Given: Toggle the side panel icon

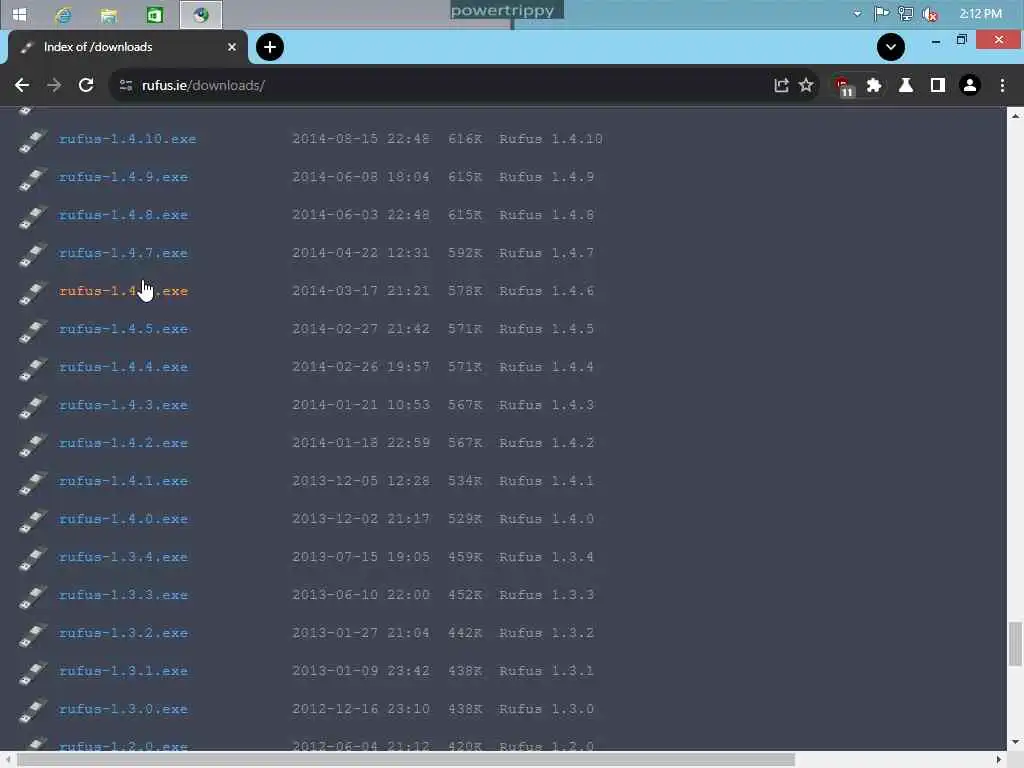Looking at the screenshot, I should [x=938, y=86].
